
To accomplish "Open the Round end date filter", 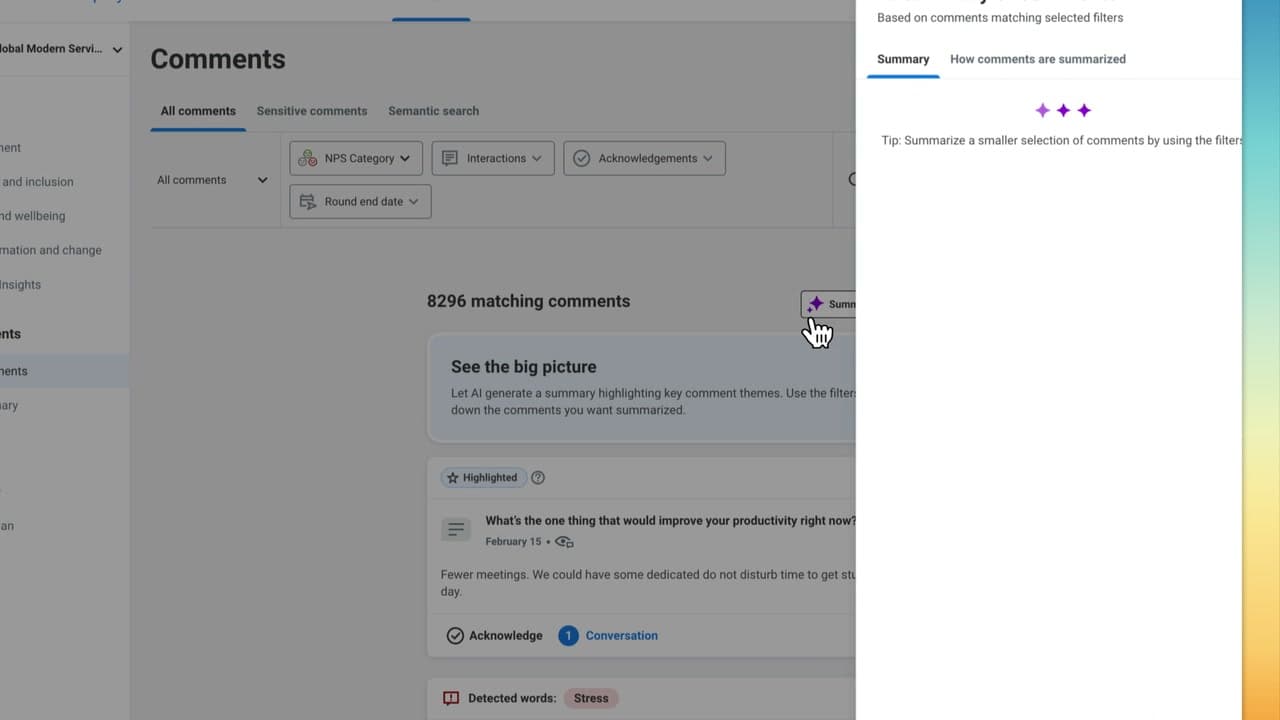I will point(360,201).
